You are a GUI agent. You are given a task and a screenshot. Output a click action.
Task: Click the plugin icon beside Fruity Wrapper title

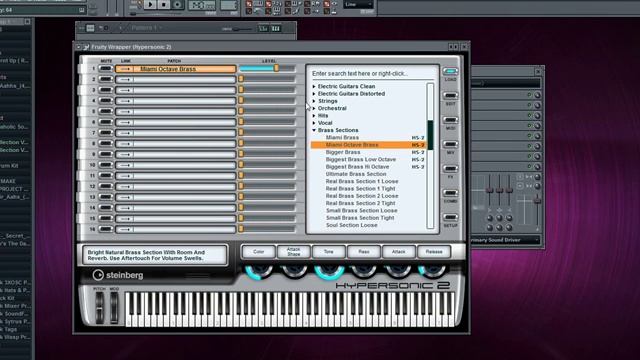point(86,47)
